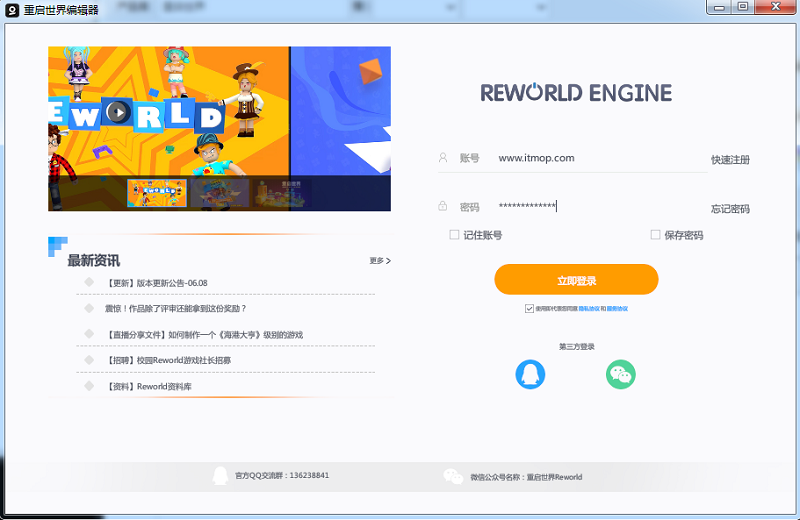Uncheck the agreement consent checkbox
The width and height of the screenshot is (800, 520).
point(529,309)
